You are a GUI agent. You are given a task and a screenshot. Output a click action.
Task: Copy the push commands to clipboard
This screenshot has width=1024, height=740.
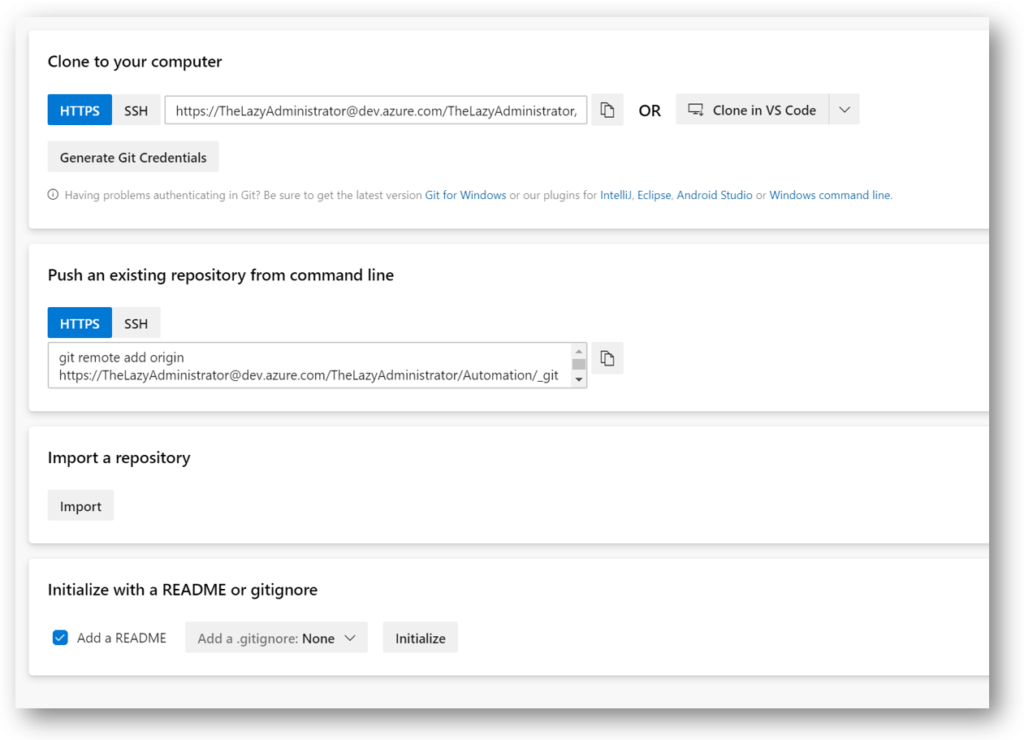point(607,358)
